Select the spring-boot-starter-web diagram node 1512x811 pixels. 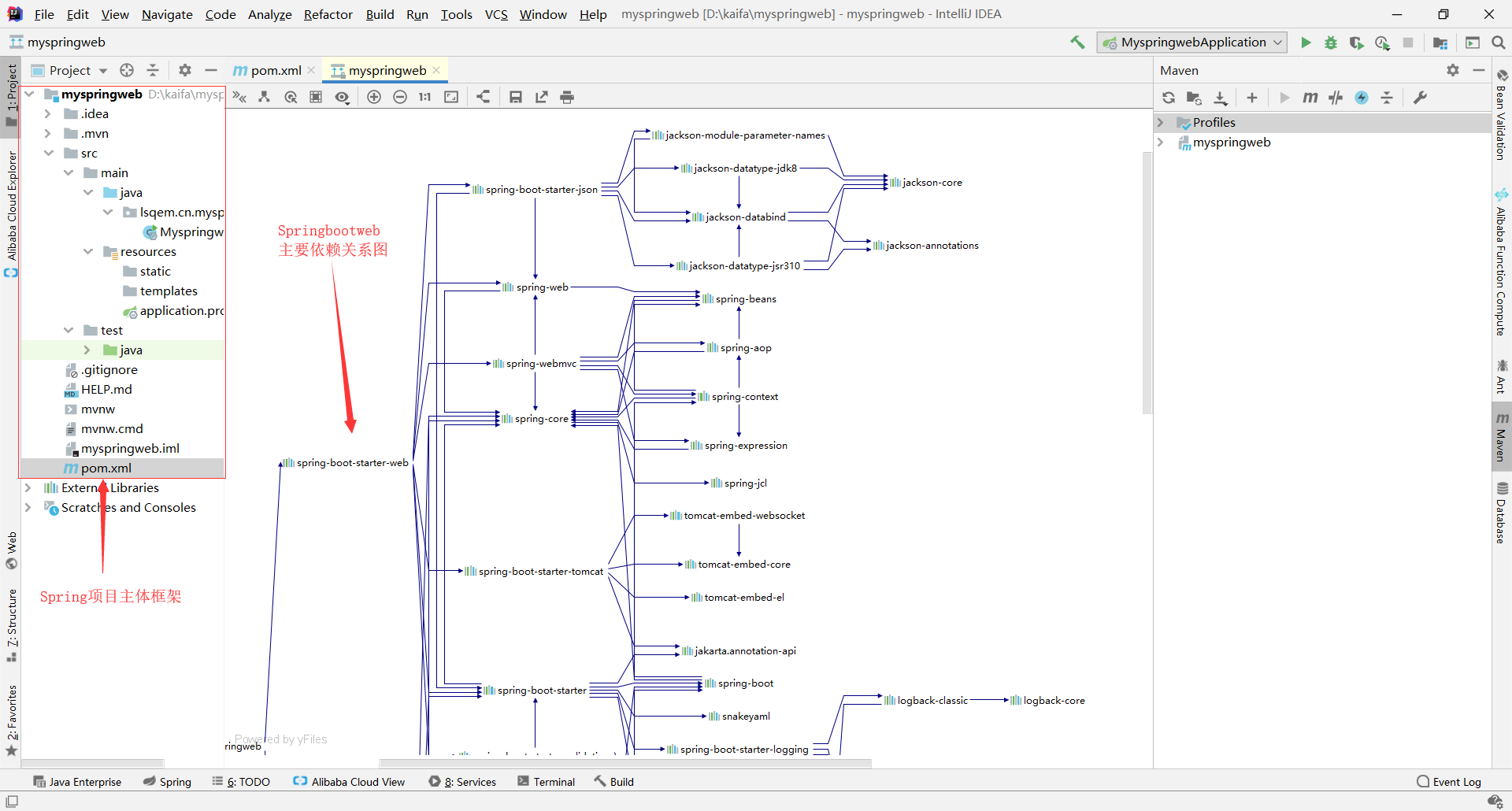(x=345, y=463)
